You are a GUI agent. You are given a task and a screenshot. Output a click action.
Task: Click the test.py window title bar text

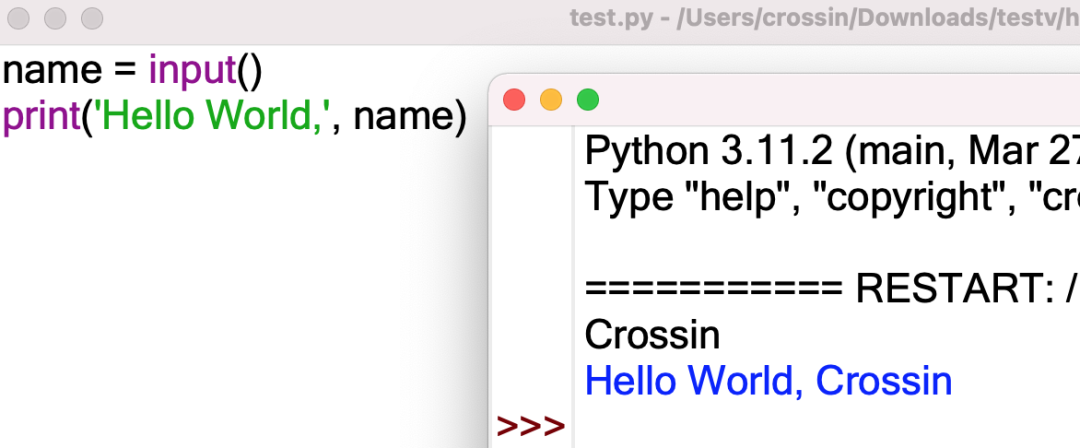click(824, 19)
